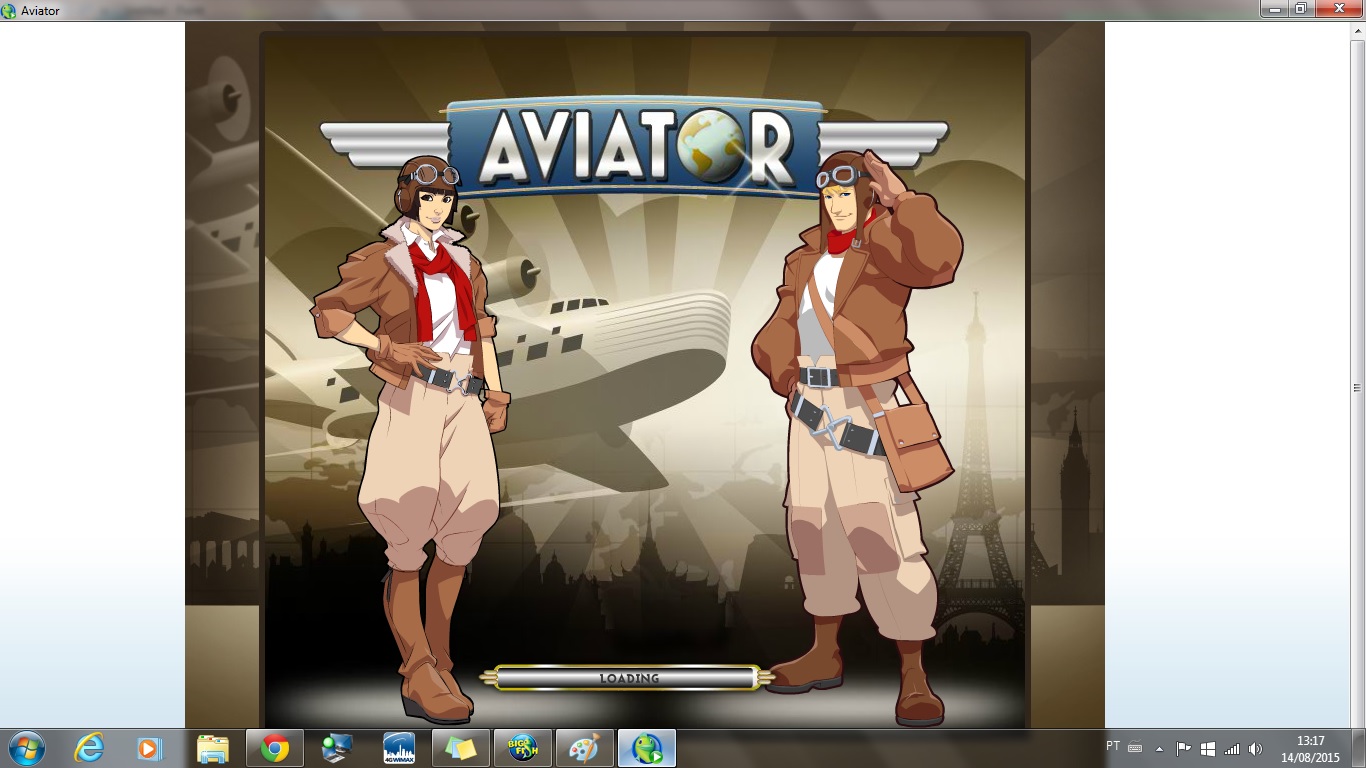This screenshot has width=1366, height=768.
Task: Click the PT input language indicator
Action: (1113, 746)
